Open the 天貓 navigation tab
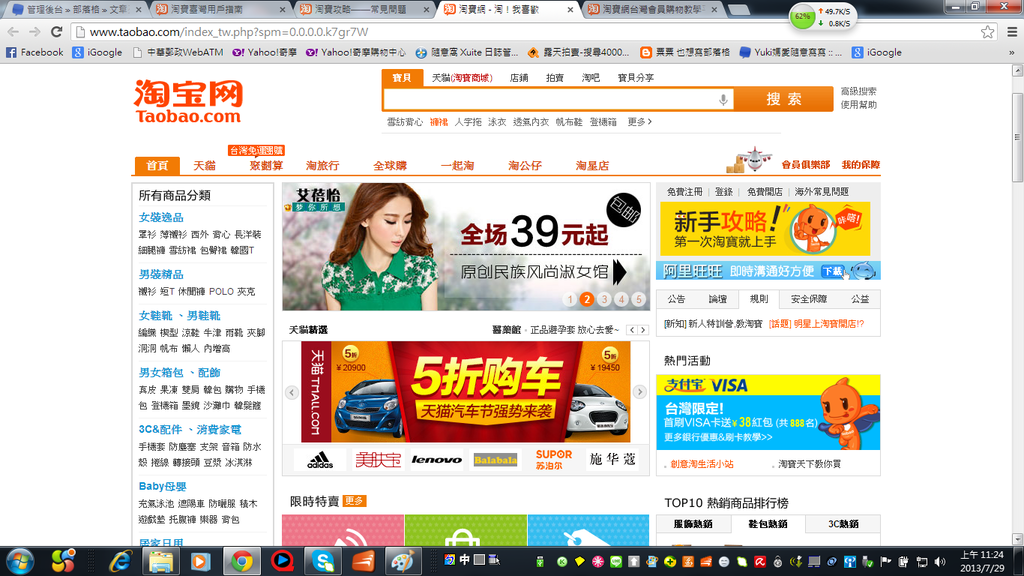The height and width of the screenshot is (576, 1024). coord(204,166)
